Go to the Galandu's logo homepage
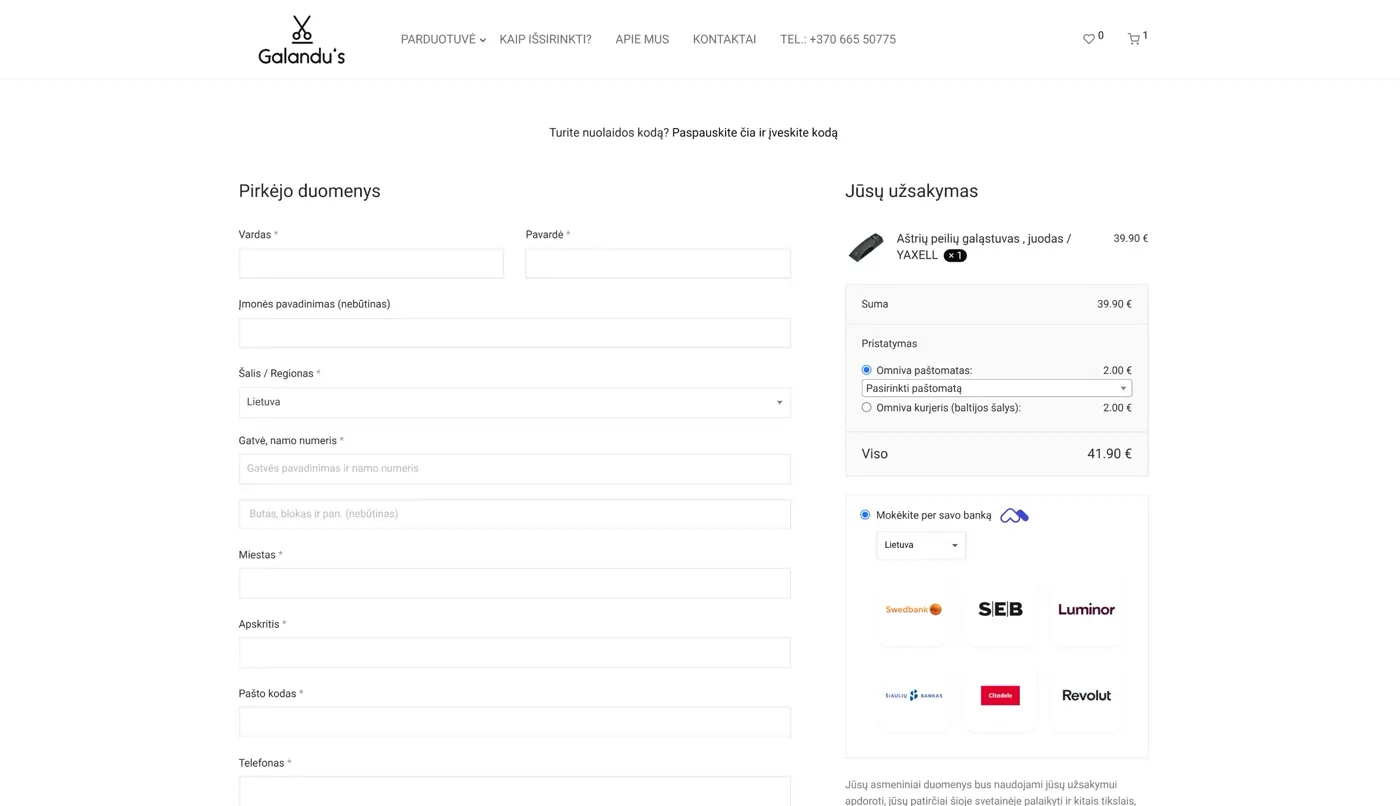This screenshot has width=1400, height=806. coord(301,40)
